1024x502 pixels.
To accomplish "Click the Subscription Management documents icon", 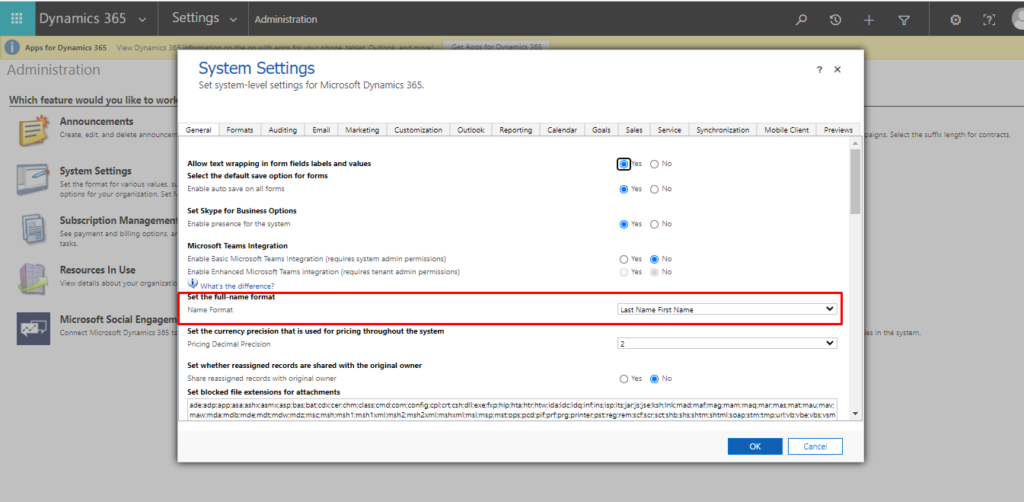I will [33, 229].
